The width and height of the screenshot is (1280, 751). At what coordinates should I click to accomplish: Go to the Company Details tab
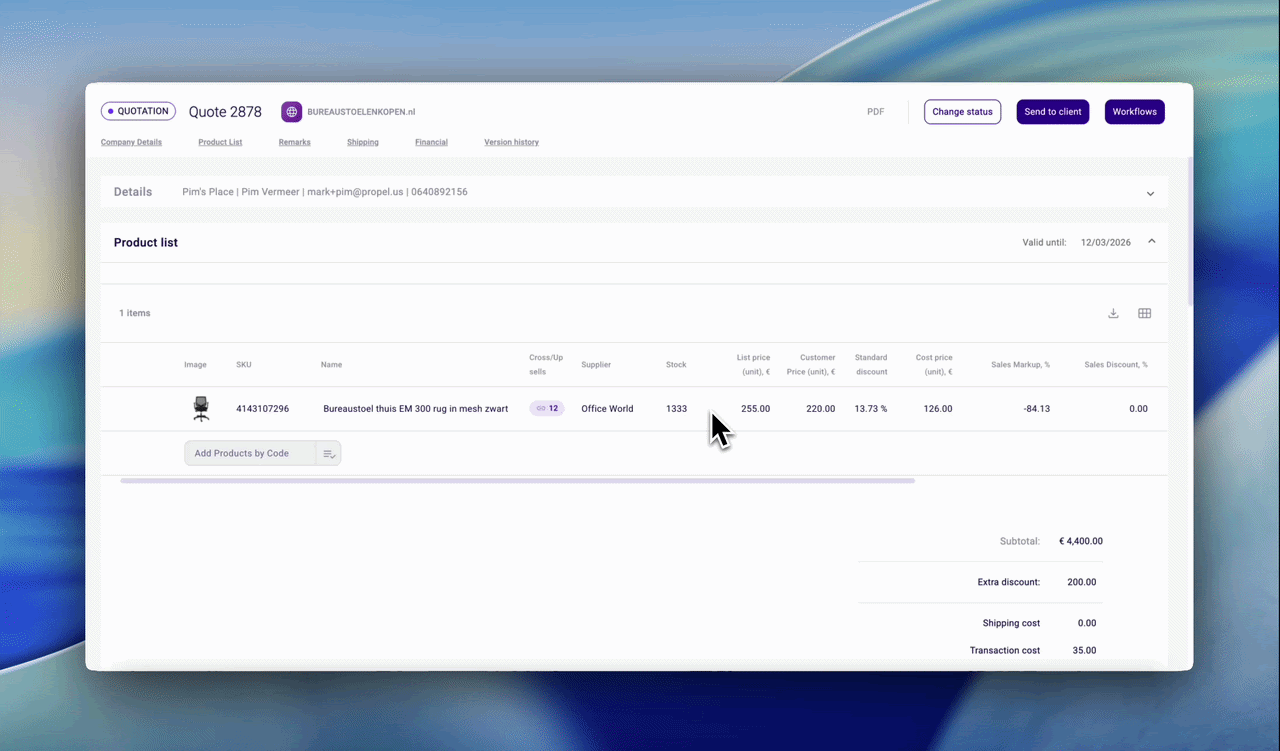(x=131, y=142)
